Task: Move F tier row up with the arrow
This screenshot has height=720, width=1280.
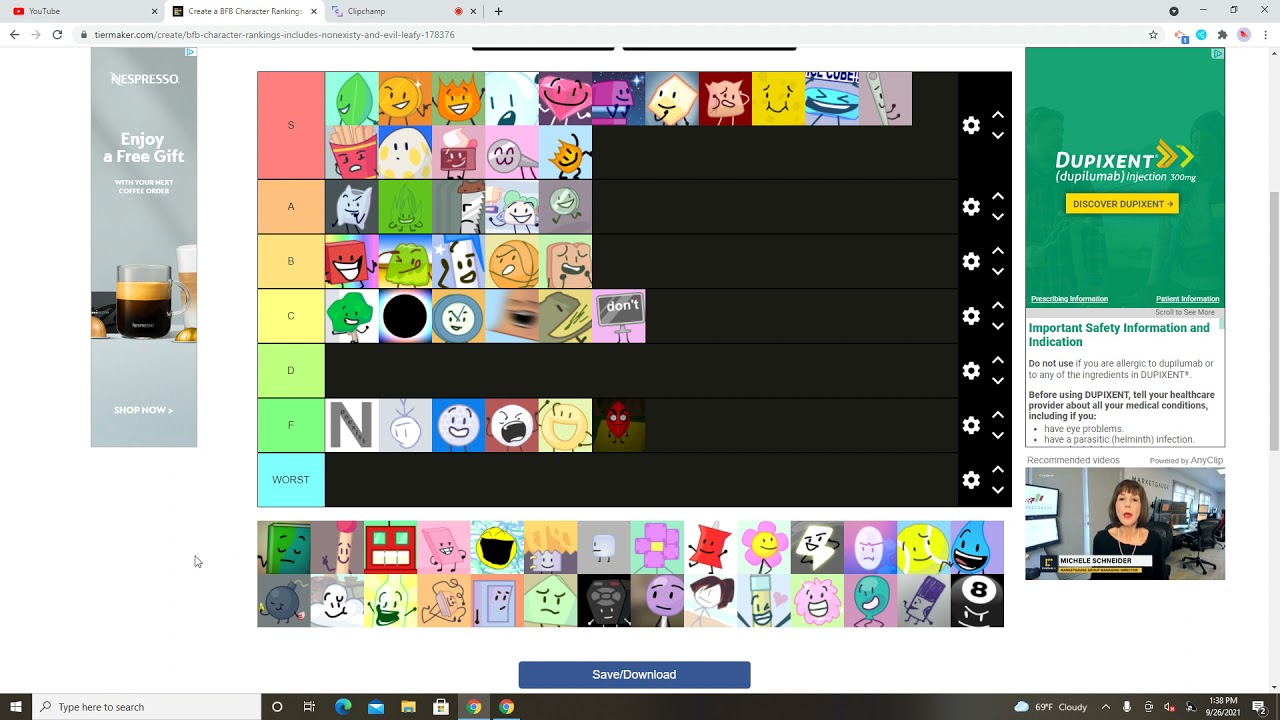Action: click(x=997, y=415)
